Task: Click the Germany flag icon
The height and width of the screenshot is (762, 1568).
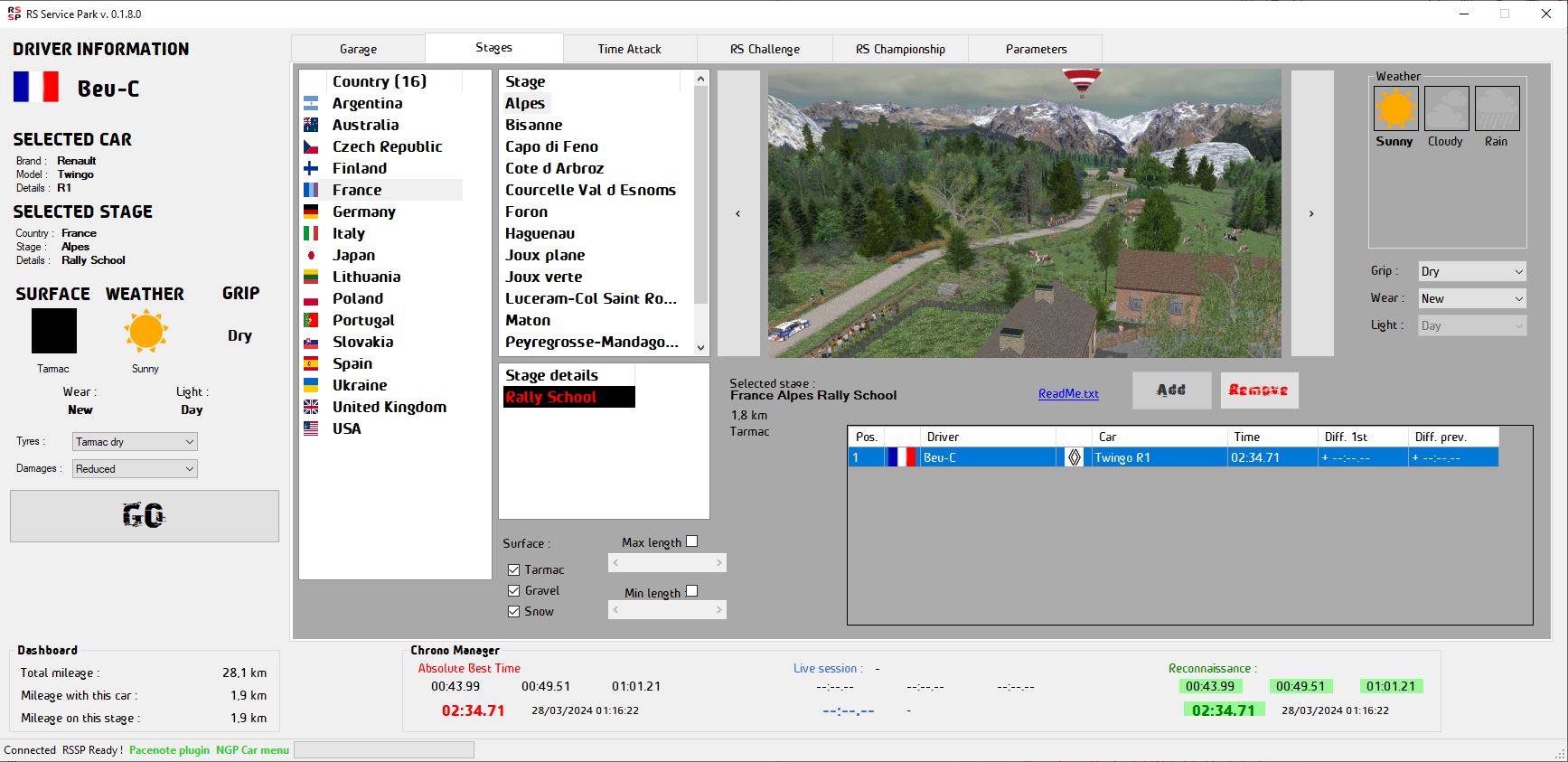Action: click(x=311, y=212)
